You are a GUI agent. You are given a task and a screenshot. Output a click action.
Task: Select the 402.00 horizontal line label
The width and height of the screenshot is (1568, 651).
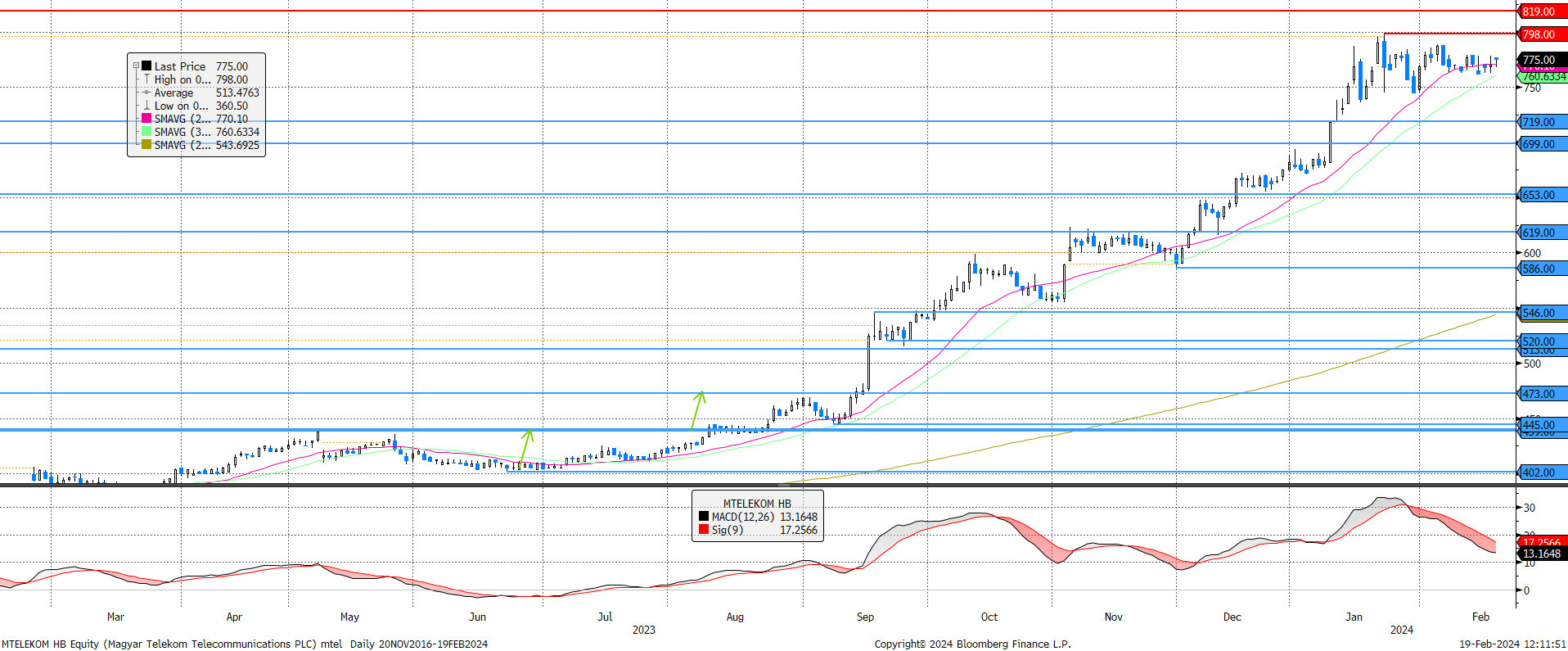(1541, 472)
